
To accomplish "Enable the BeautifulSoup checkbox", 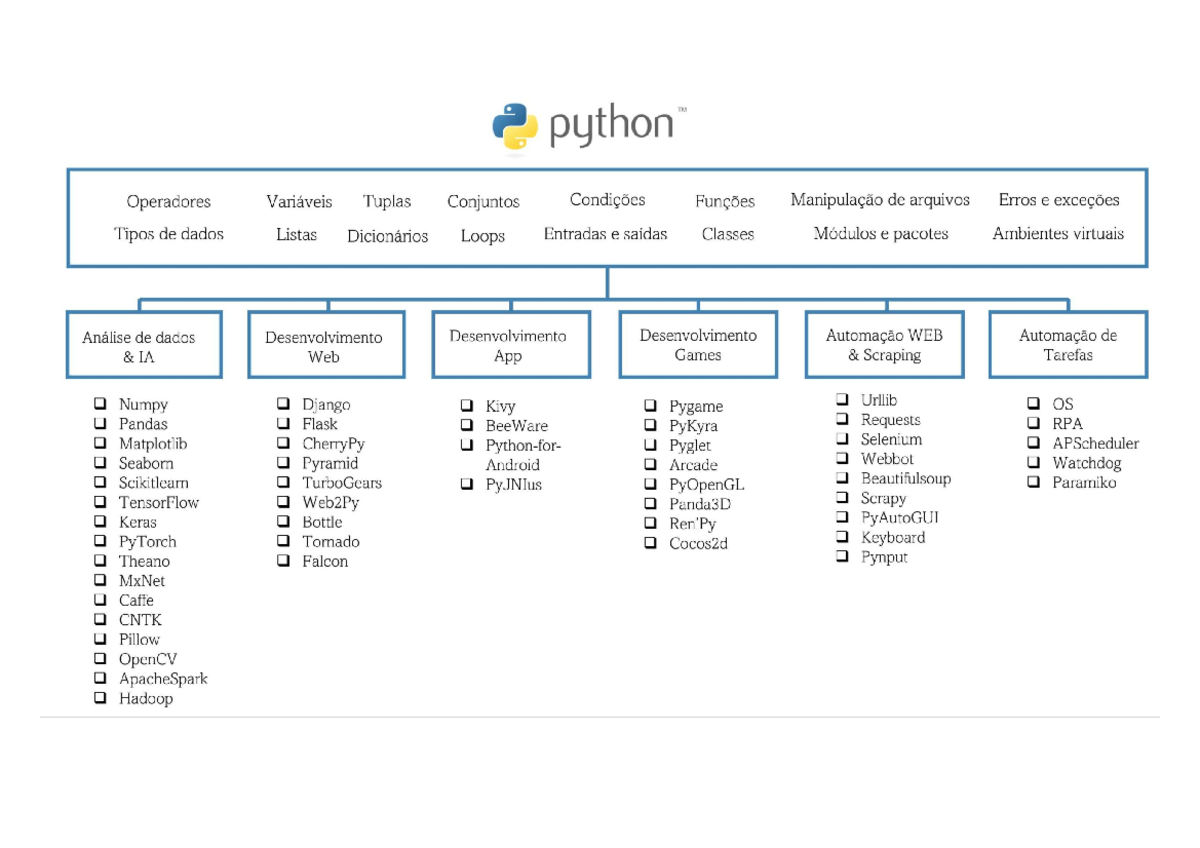I will coord(841,478).
